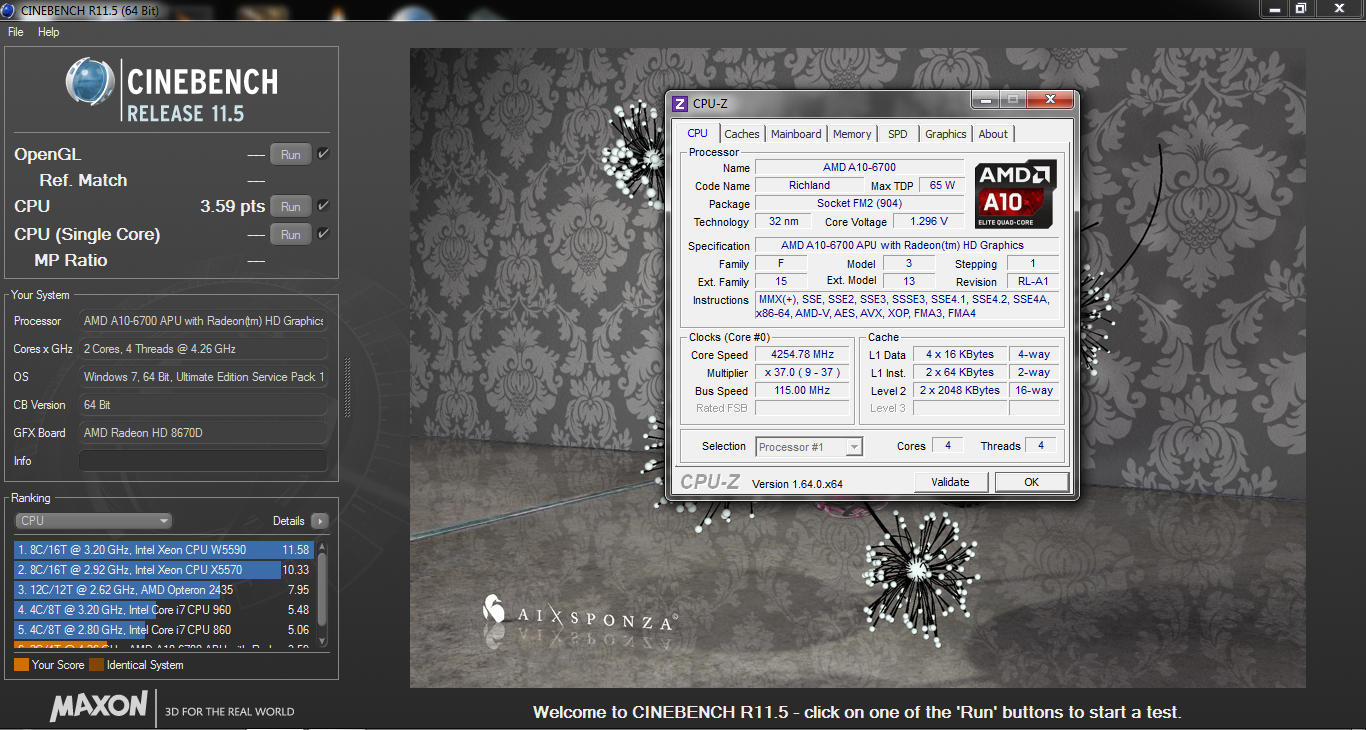Click the processor name AMD A10-6700 field
This screenshot has width=1366, height=730.
coord(859,167)
